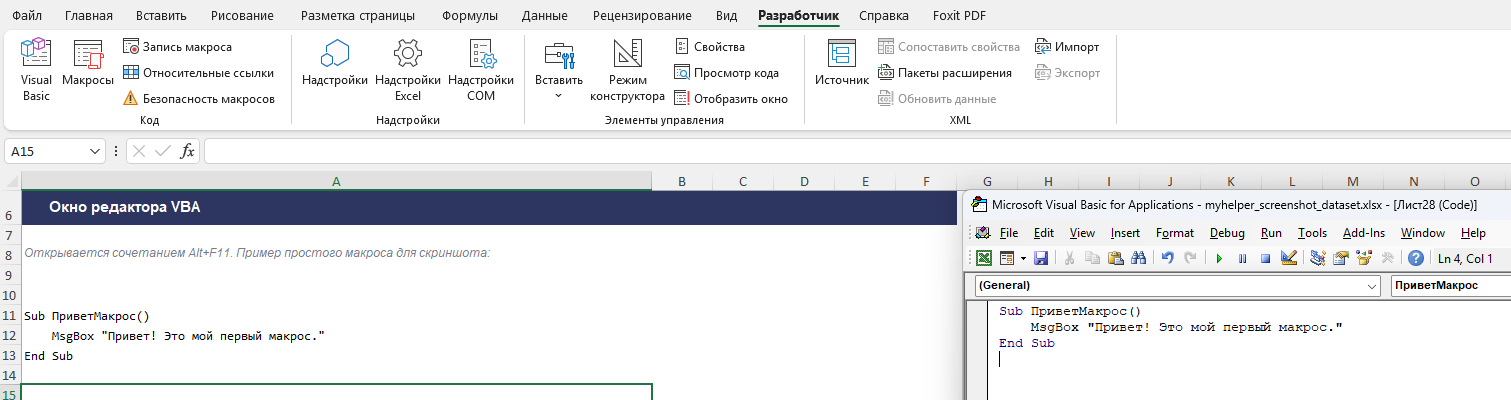Select cell with 'Sub ПриветМакрос()' in sheet
This screenshot has width=1511, height=400.
pos(336,315)
